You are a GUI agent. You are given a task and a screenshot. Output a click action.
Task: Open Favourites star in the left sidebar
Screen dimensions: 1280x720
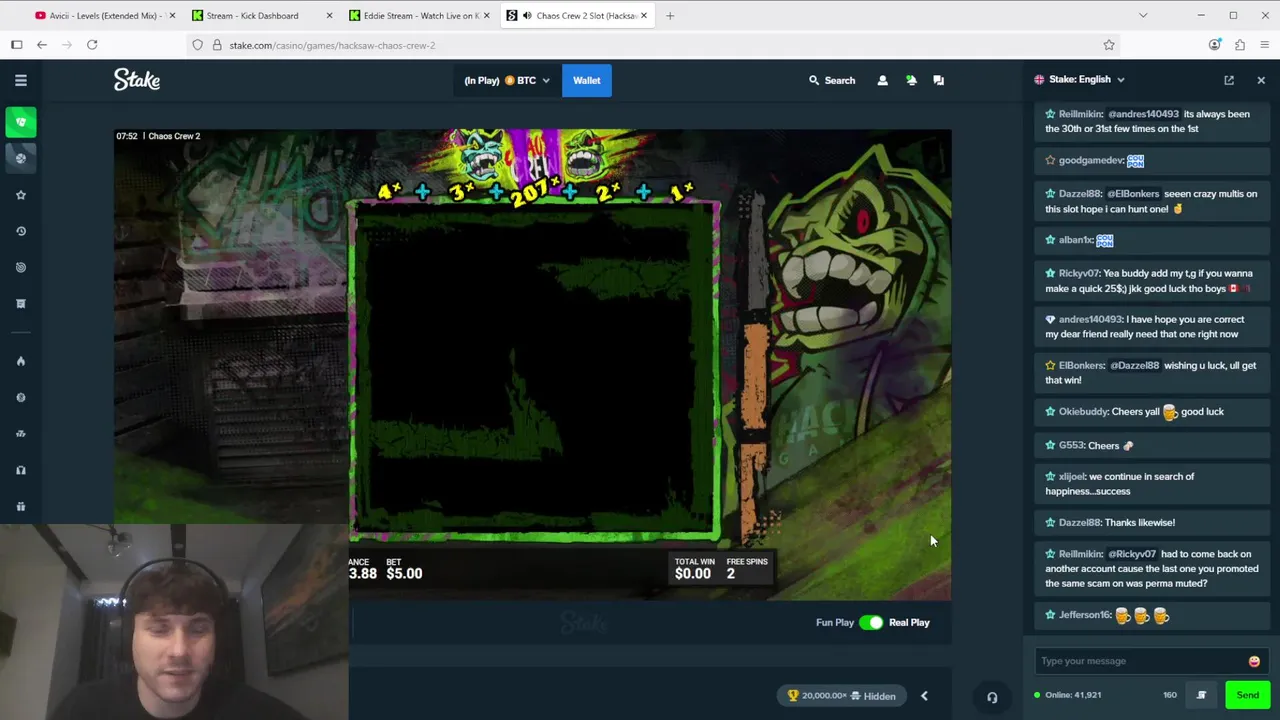[x=21, y=195]
